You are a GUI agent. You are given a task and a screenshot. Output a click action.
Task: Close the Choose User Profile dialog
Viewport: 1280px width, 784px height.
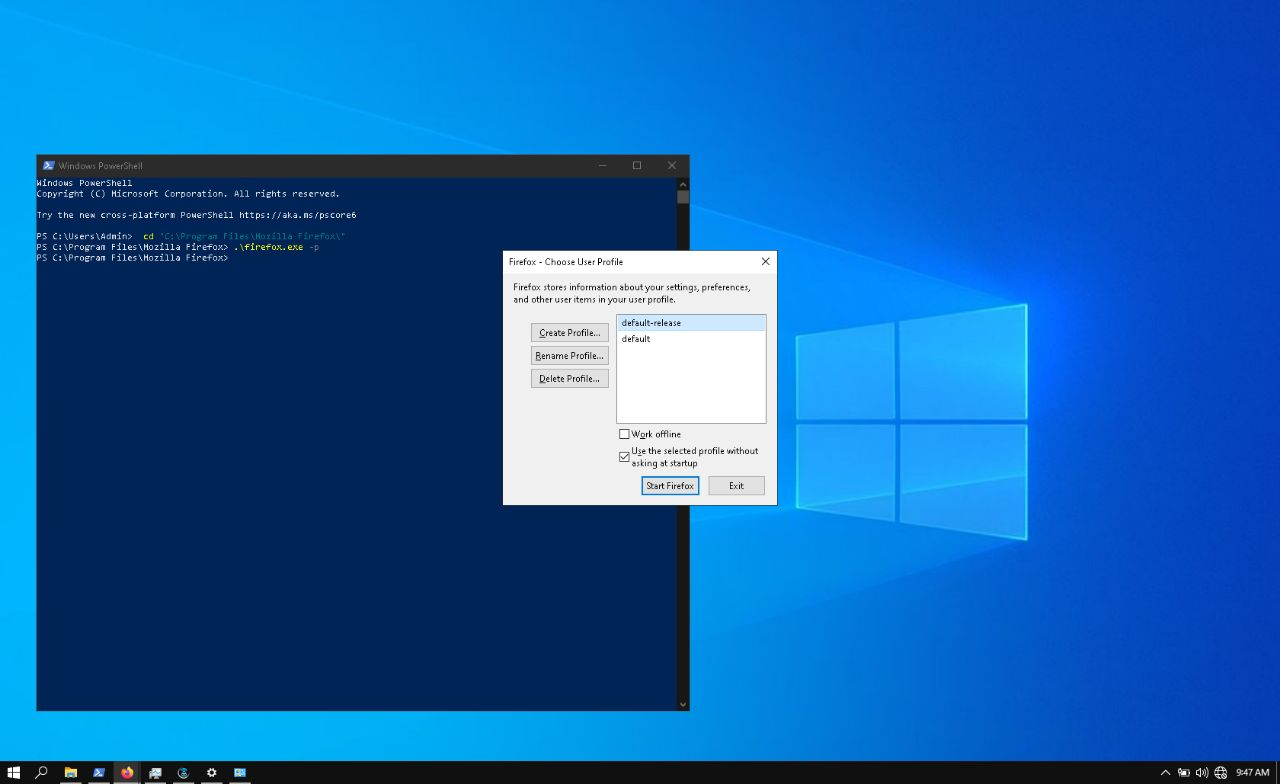pos(765,262)
